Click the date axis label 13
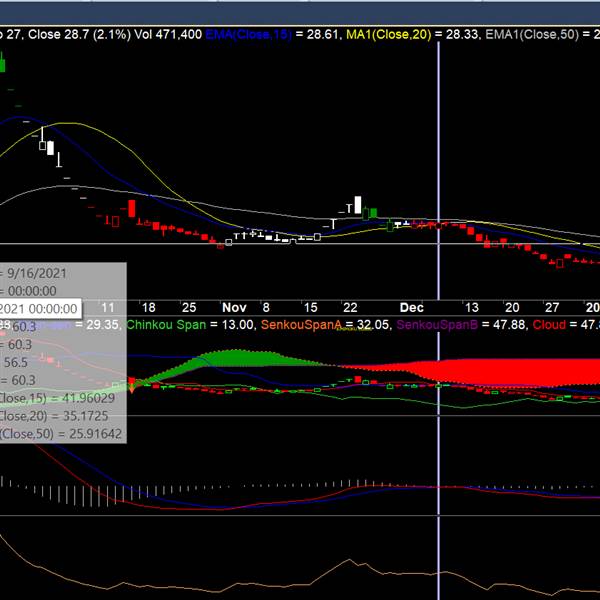Image resolution: width=600 pixels, height=600 pixels. [x=472, y=308]
